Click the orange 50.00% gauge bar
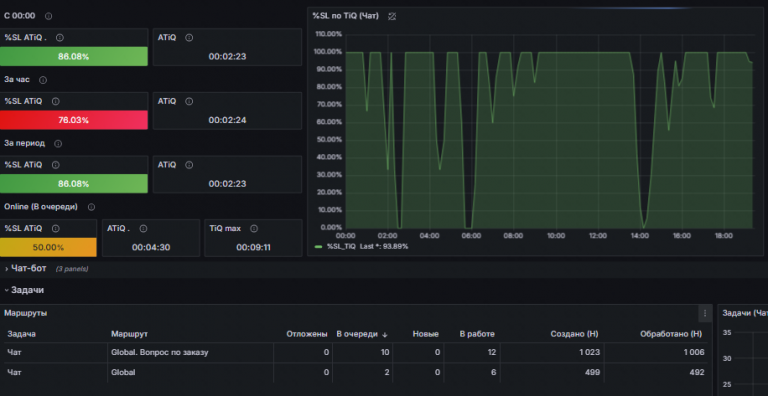 pyautogui.click(x=48, y=248)
